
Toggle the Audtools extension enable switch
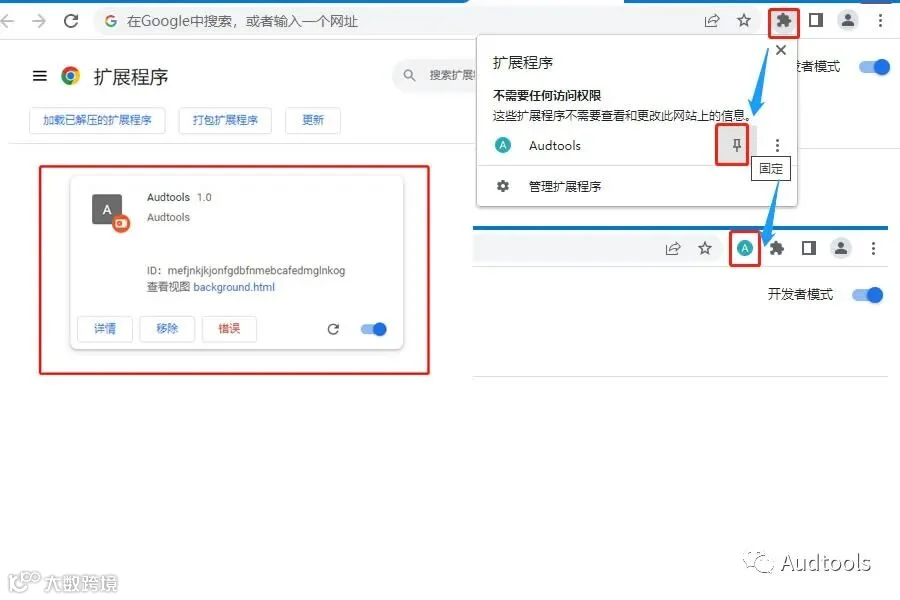coord(374,329)
